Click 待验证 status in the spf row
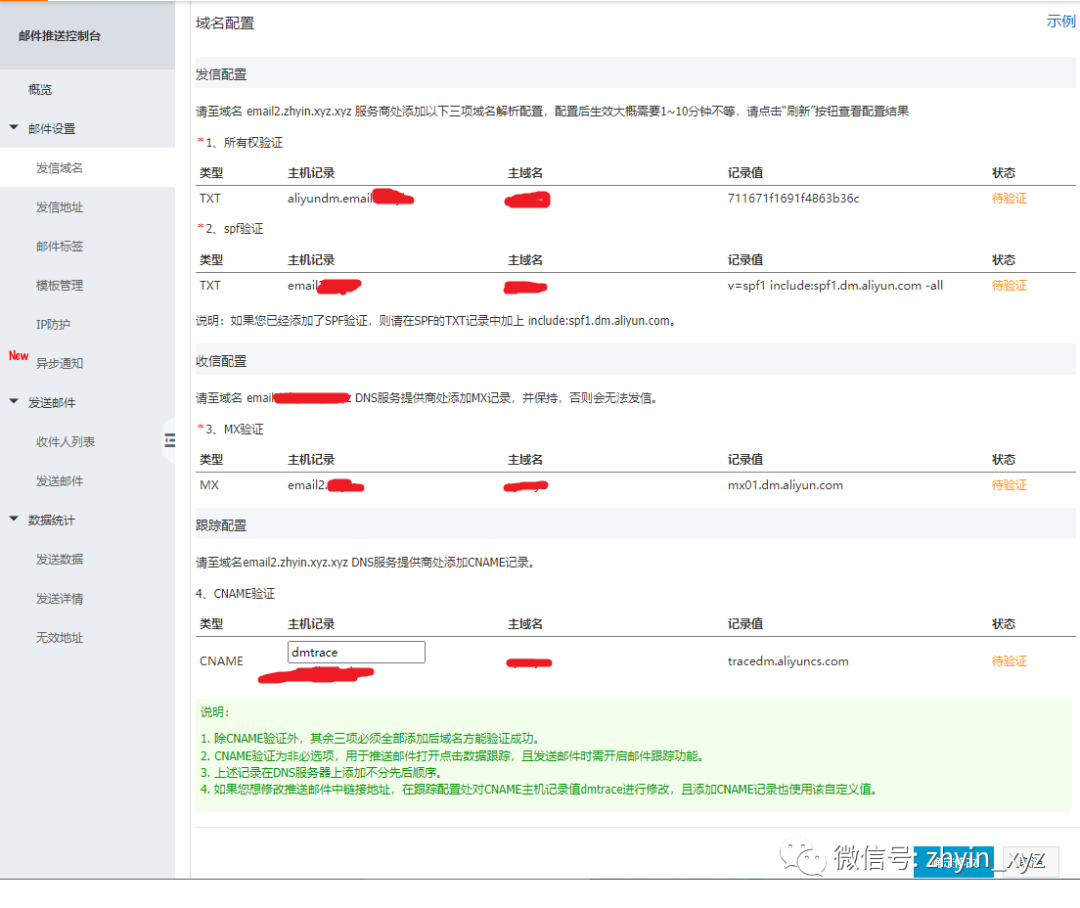Screen dimensions: 1080x908 pos(1009,286)
